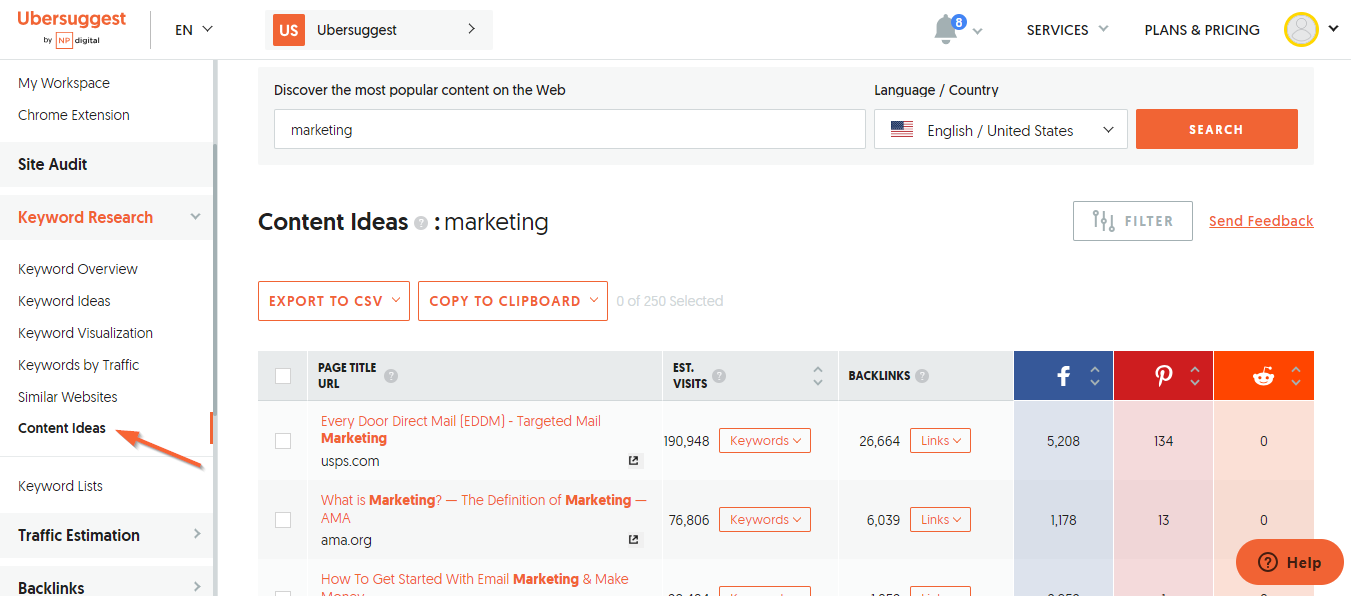The width and height of the screenshot is (1351, 596).
Task: Click the usps.com URL text
Action: coord(350,461)
